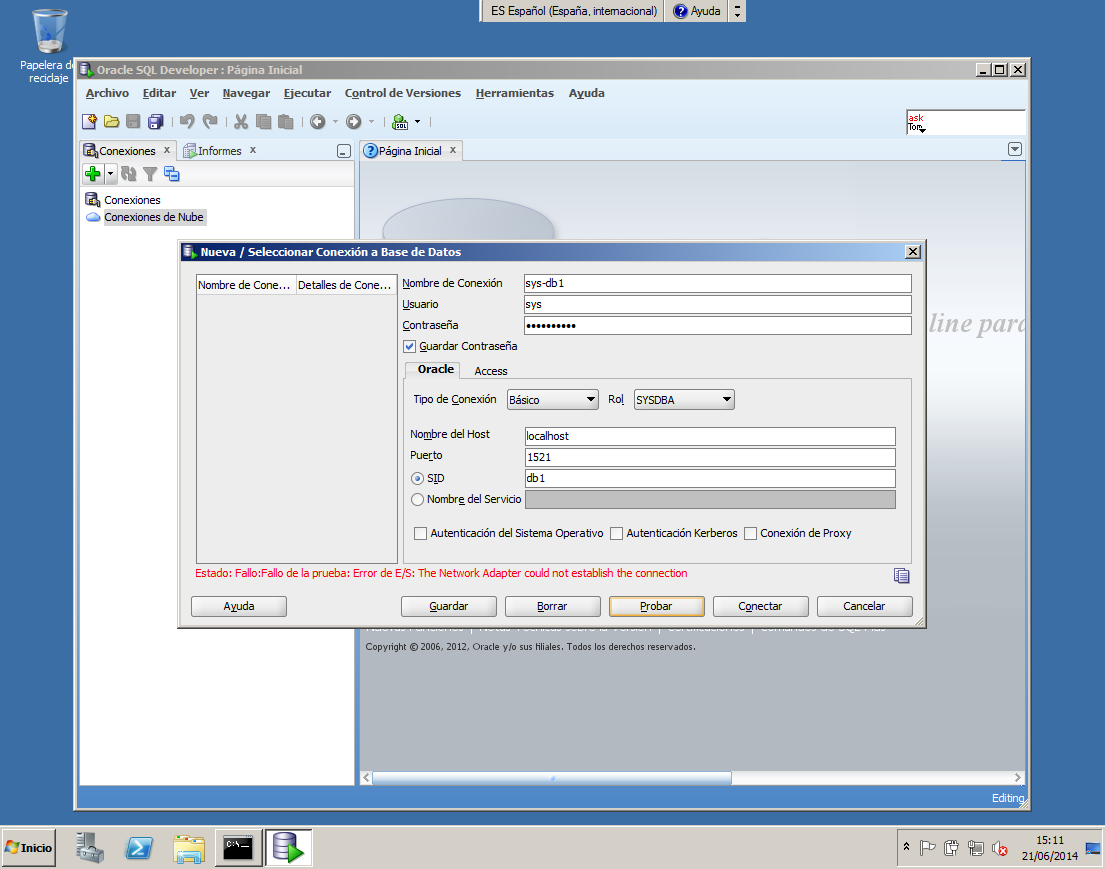Enable Conexión de Proxy checkbox

tap(751, 534)
